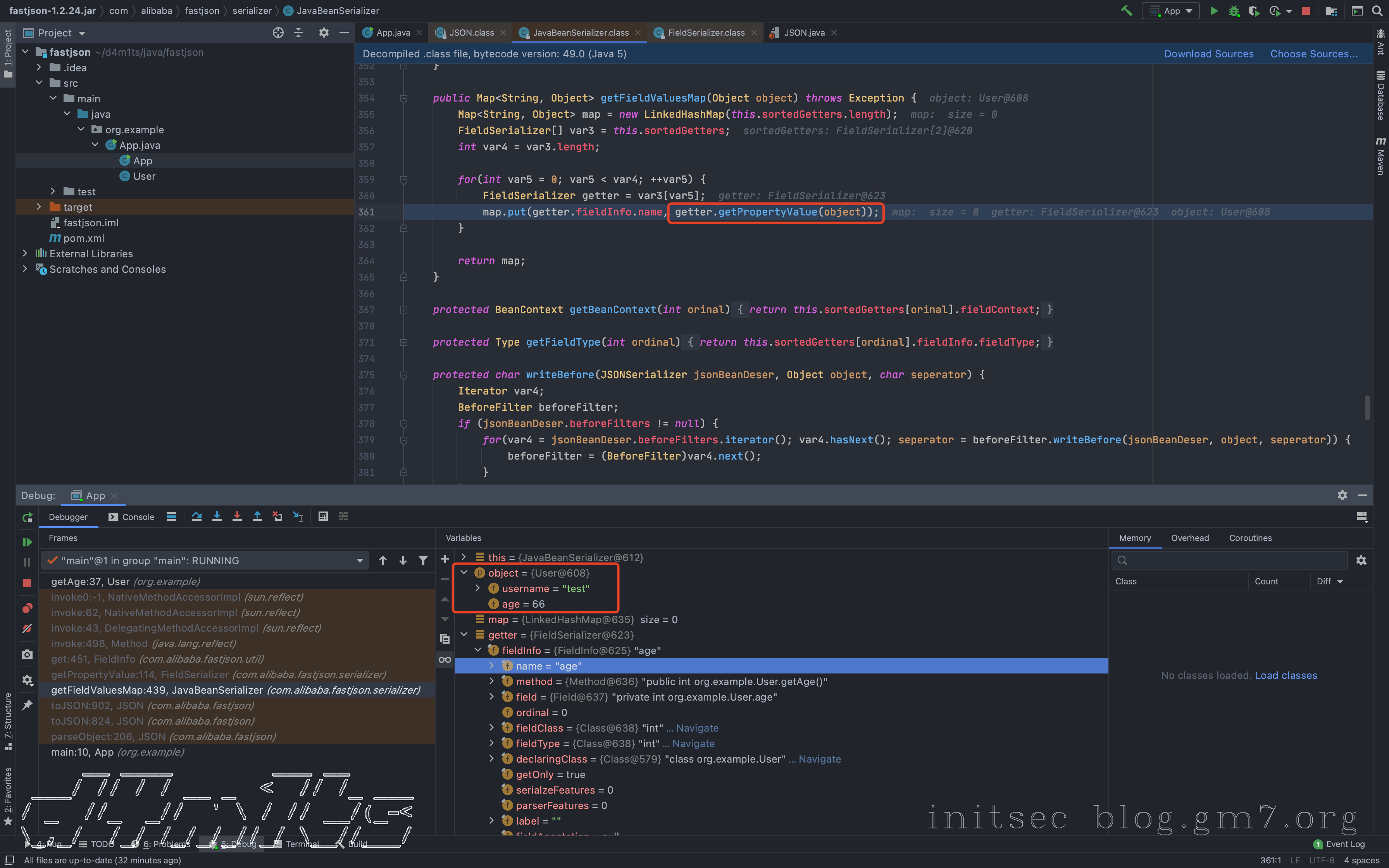Image resolution: width=1389 pixels, height=868 pixels.
Task: Click the Download Sources link
Action: (1208, 53)
